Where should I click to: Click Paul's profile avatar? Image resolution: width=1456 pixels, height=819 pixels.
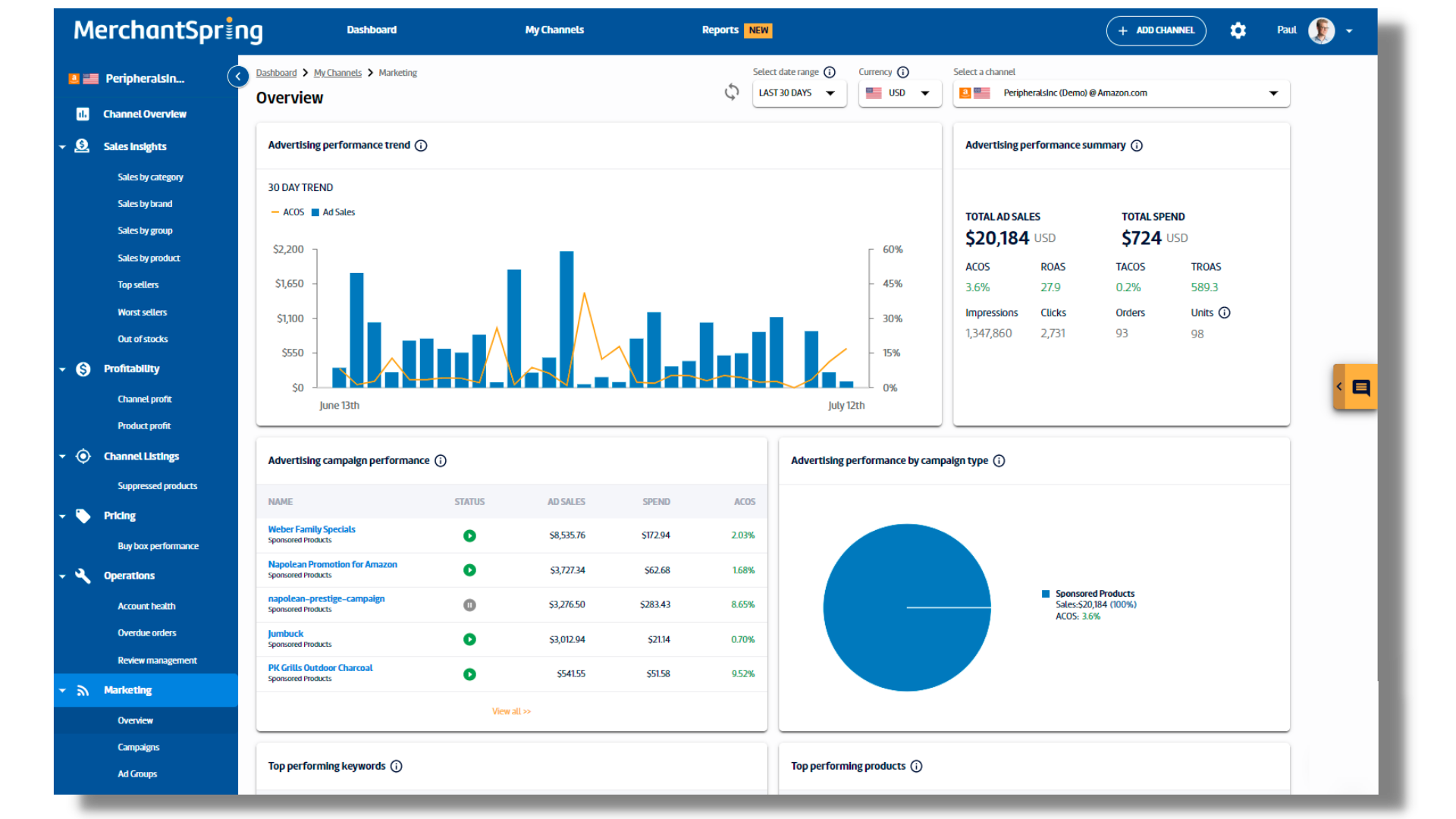[x=1321, y=30]
